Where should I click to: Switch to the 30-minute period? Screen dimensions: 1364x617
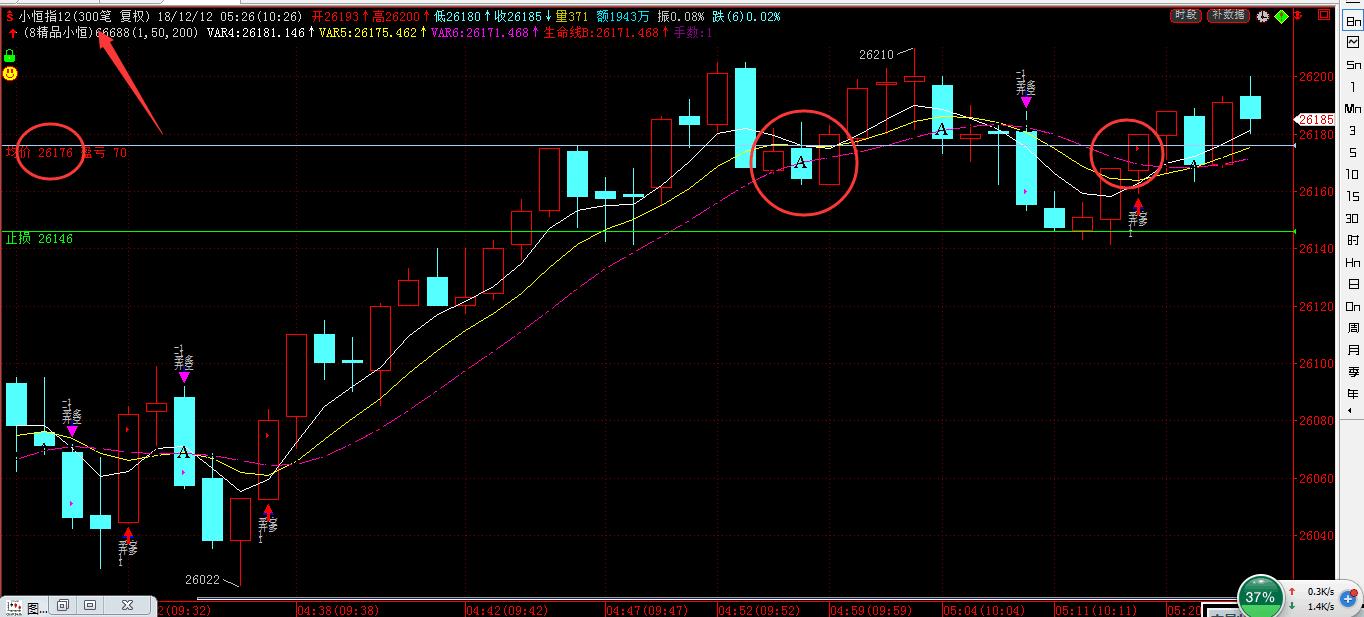[x=1353, y=218]
